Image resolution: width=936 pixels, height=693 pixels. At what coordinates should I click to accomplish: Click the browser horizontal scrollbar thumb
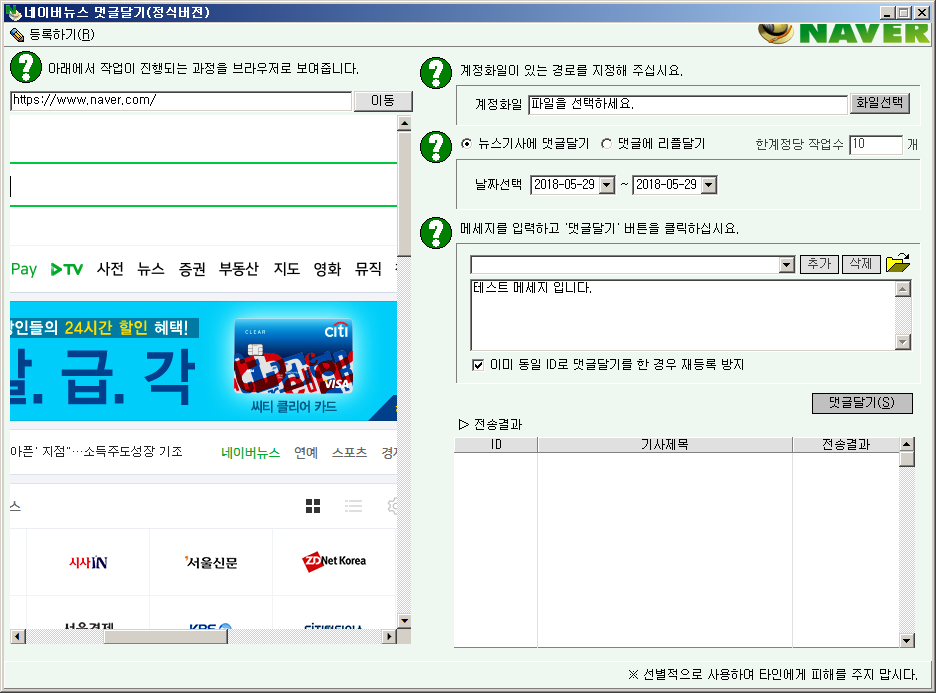click(x=165, y=636)
